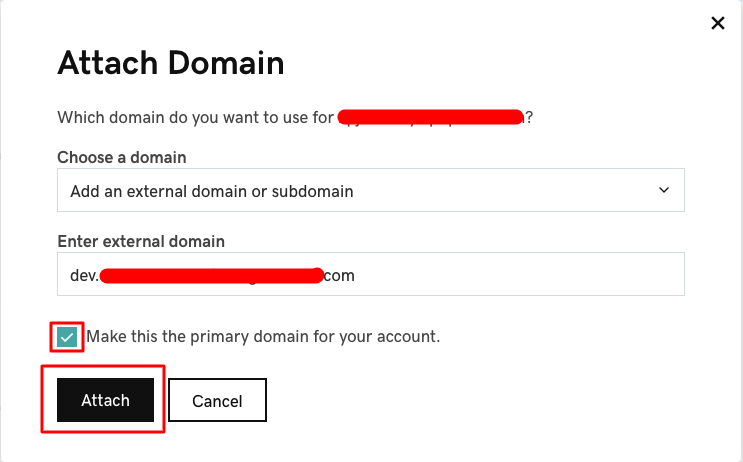The width and height of the screenshot is (743, 462).
Task: Click the Attach button
Action: pyautogui.click(x=105, y=400)
